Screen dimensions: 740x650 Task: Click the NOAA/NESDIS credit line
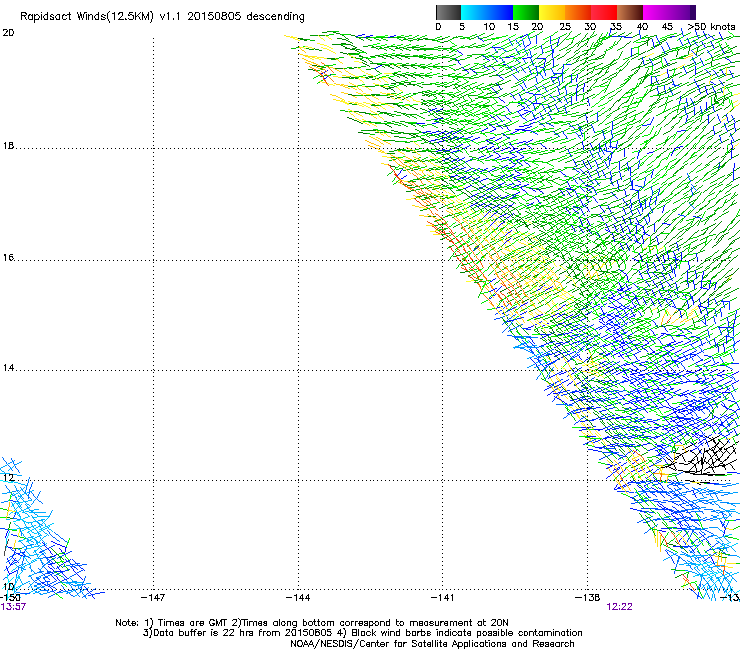432,644
